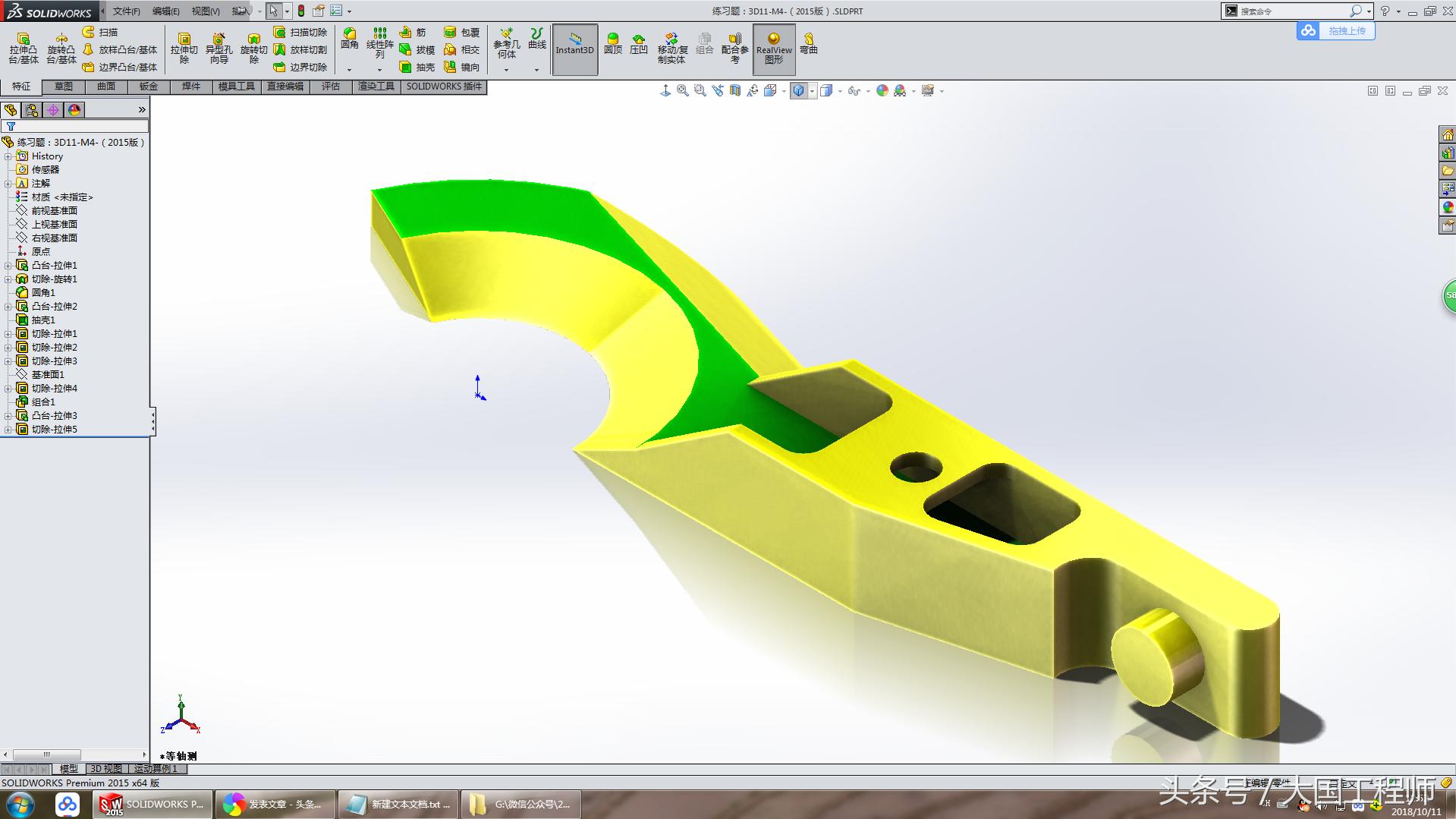Disable RealView 图形 rendering

(772, 48)
